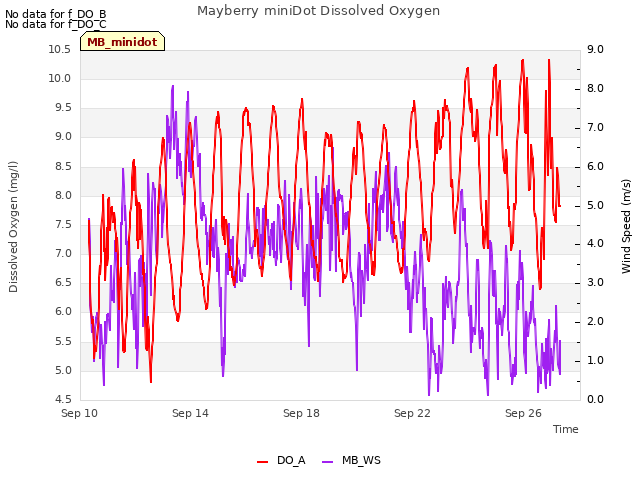Viewport: 640px width, 480px height.
Task: Click the Sep 14 x-axis tick label
Action: pos(190,413)
